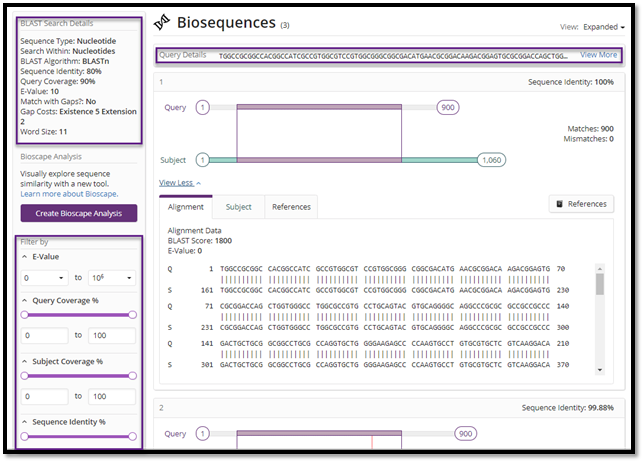The image size is (644, 463).
Task: Click the BLAST Score: 1800 text
Action: (x=200, y=241)
